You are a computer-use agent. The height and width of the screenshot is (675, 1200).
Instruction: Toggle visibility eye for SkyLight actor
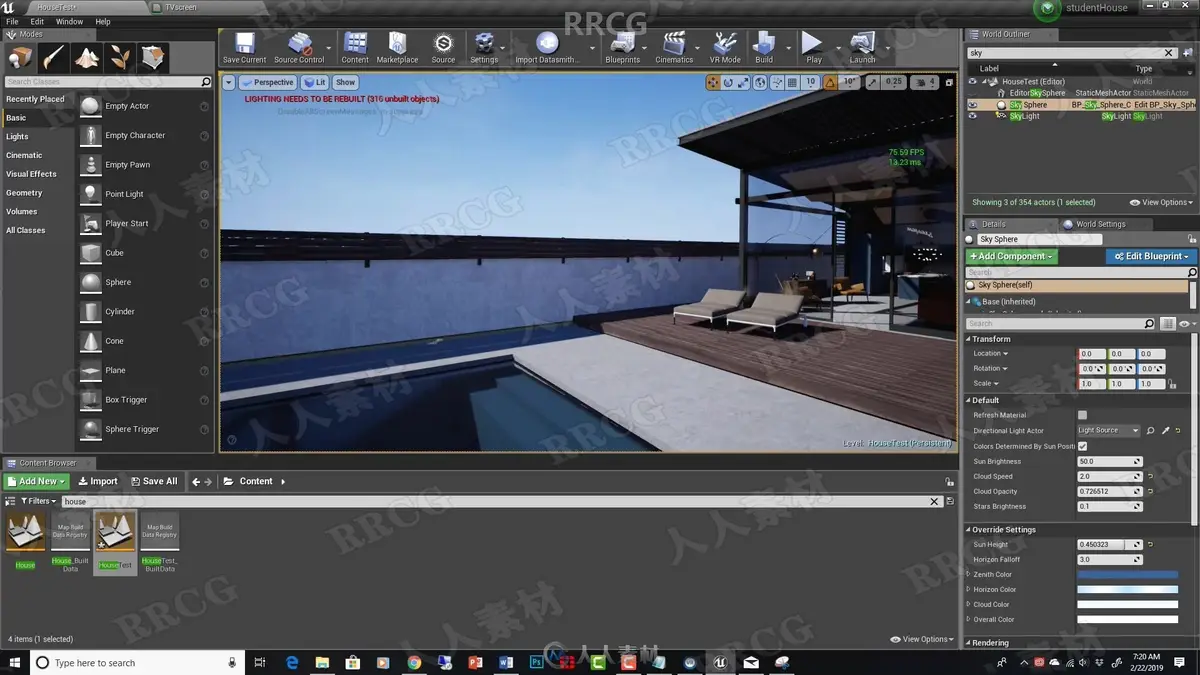coord(972,116)
